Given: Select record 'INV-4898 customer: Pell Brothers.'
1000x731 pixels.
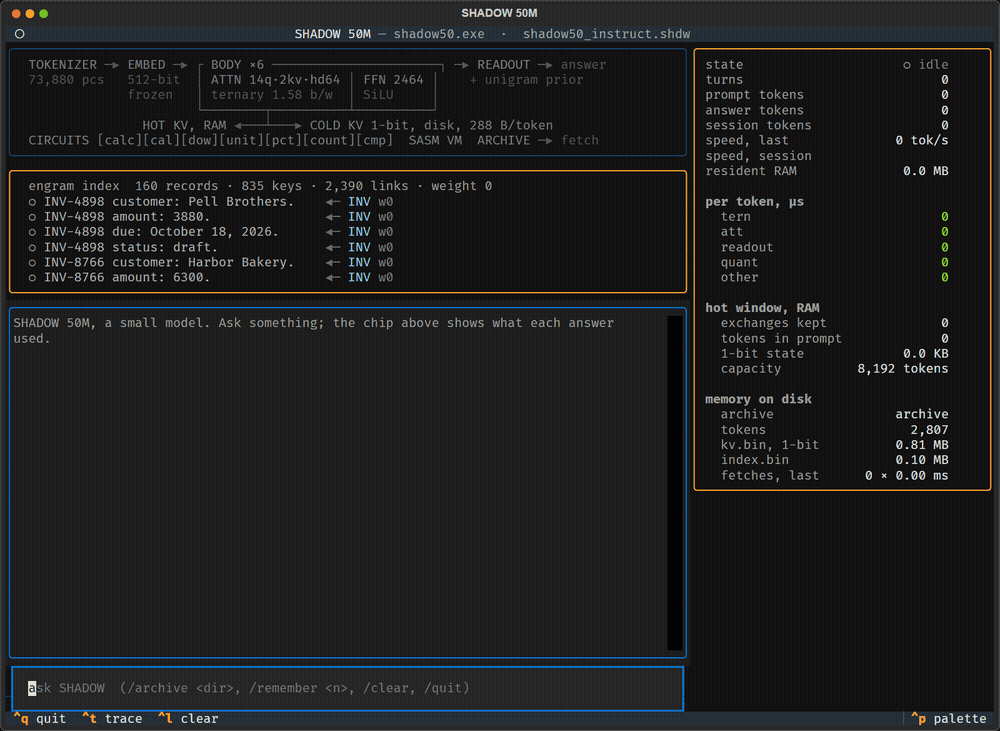Looking at the screenshot, I should tap(210, 202).
